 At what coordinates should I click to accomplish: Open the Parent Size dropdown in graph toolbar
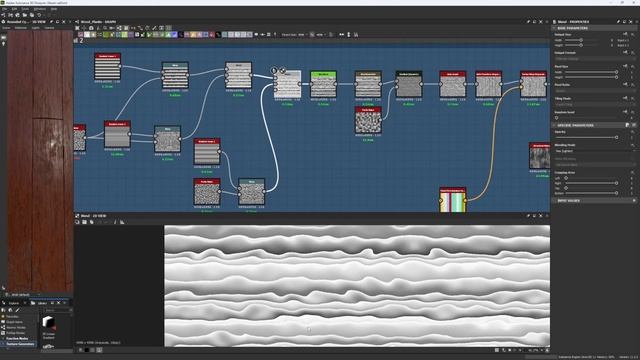(x=295, y=35)
